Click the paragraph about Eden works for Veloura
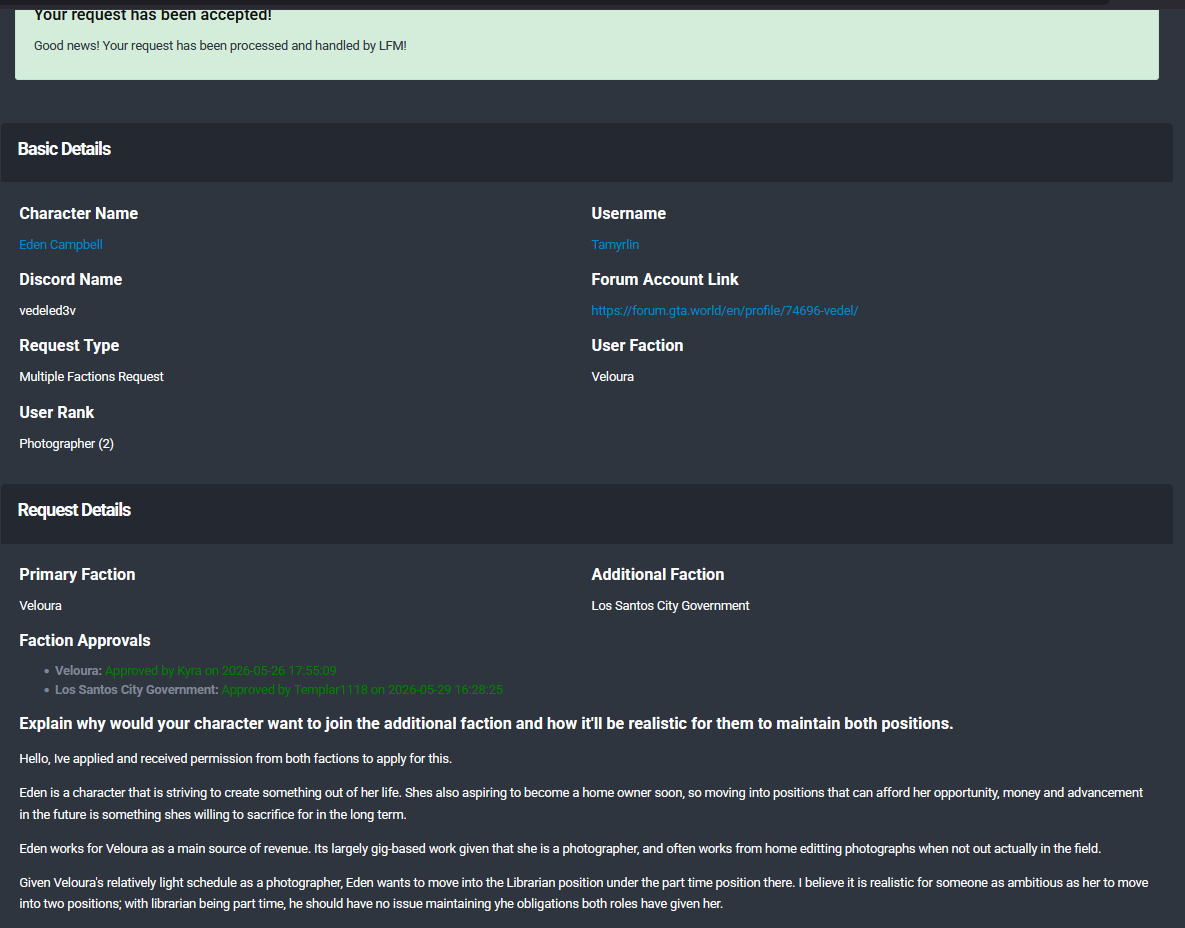Image resolution: width=1185 pixels, height=928 pixels. (560, 849)
